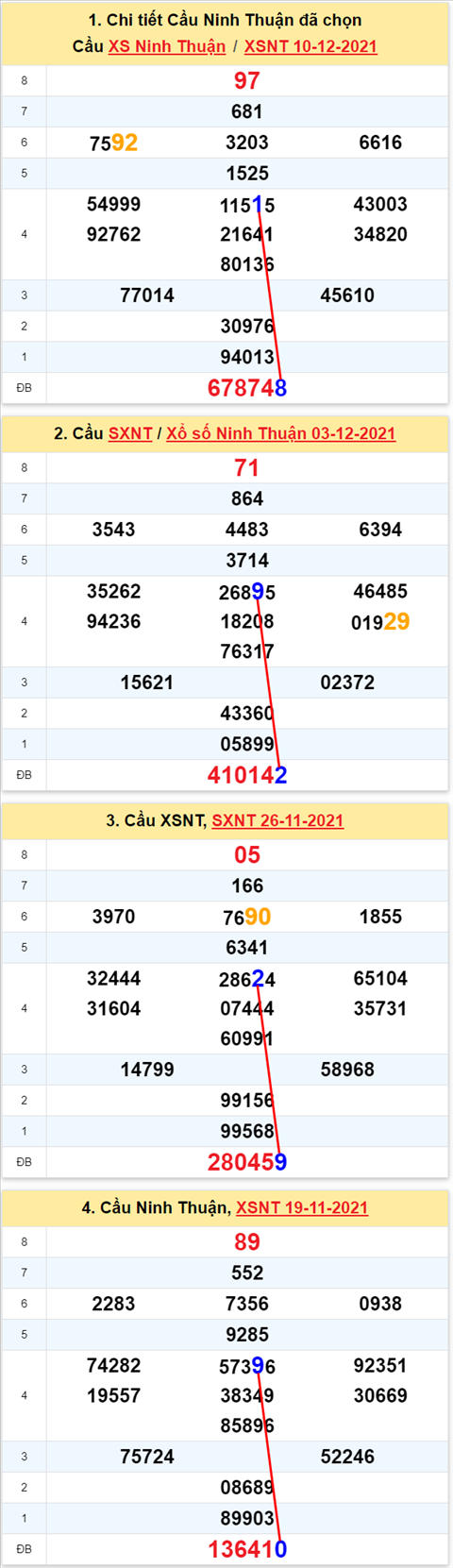Click prize 8 number 97
The image size is (453, 1568).
[x=247, y=81]
